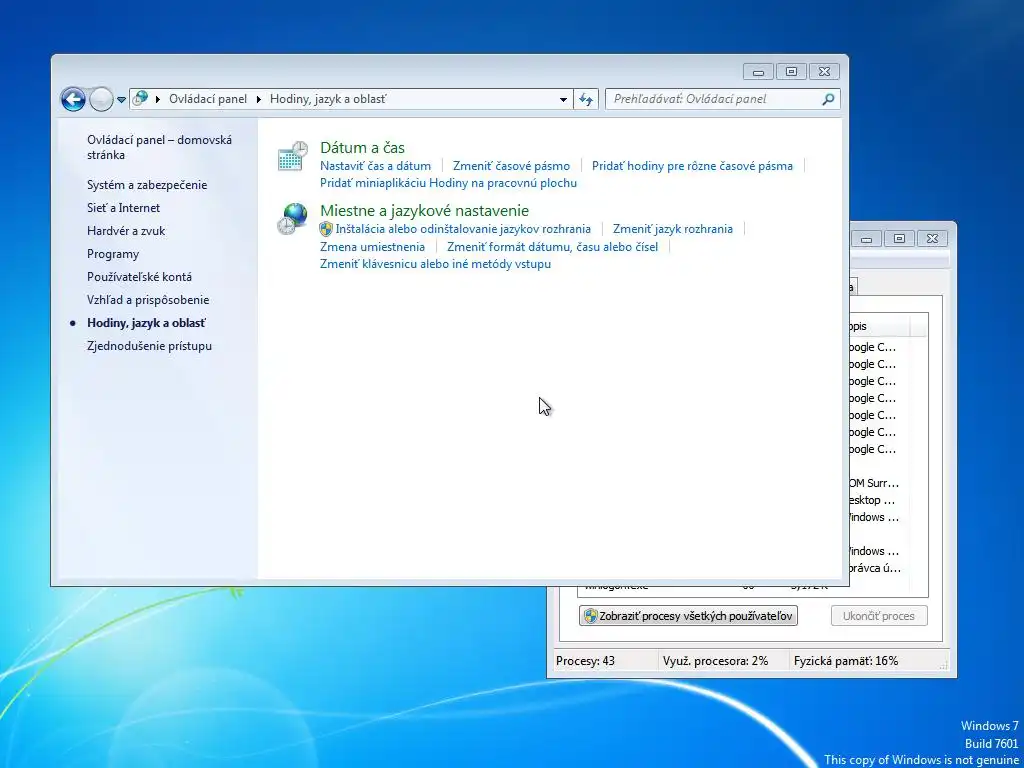Screen dimensions: 1024x768
Task: Click Pridať hodiny pre rôzne časové pásma
Action: (692, 166)
